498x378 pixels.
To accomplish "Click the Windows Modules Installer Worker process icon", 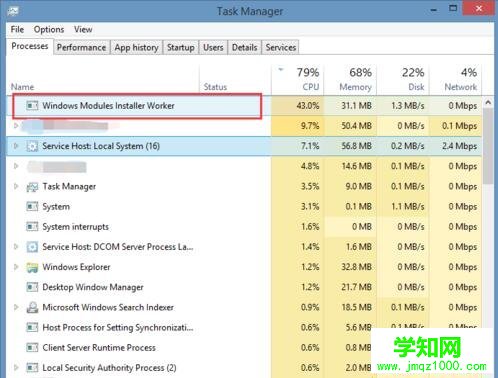I will 32,106.
